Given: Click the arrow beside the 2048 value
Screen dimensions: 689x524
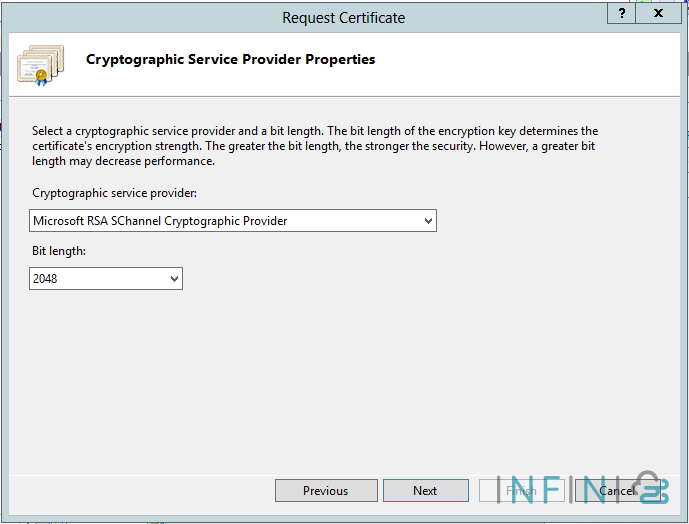Looking at the screenshot, I should pos(174,279).
